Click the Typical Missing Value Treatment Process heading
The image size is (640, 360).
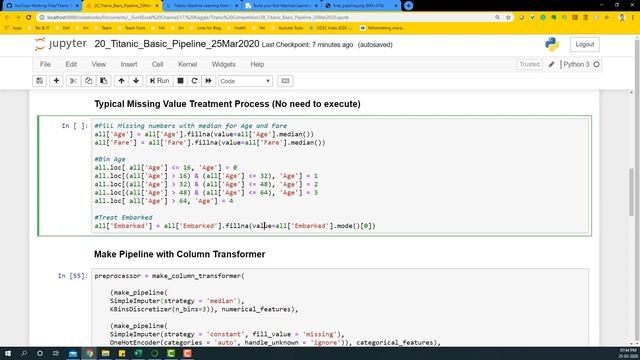click(227, 104)
